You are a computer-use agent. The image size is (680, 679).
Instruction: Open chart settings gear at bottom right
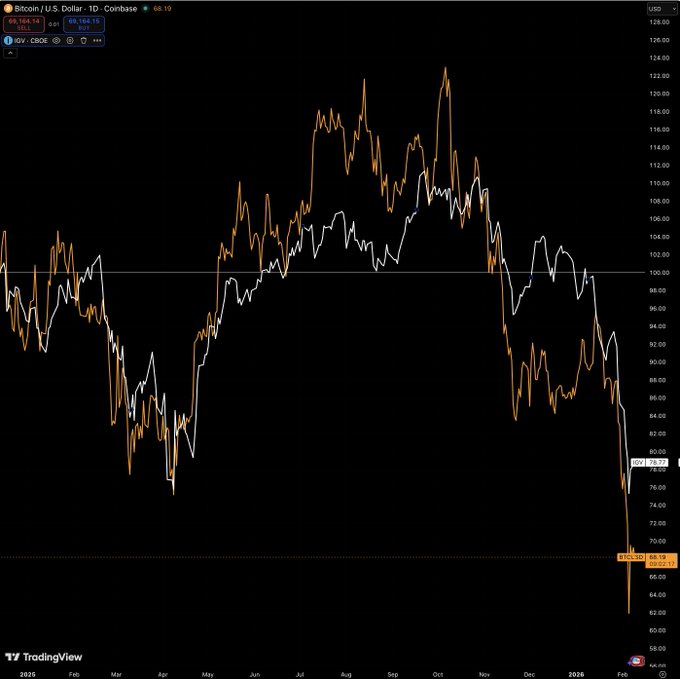pyautogui.click(x=663, y=674)
